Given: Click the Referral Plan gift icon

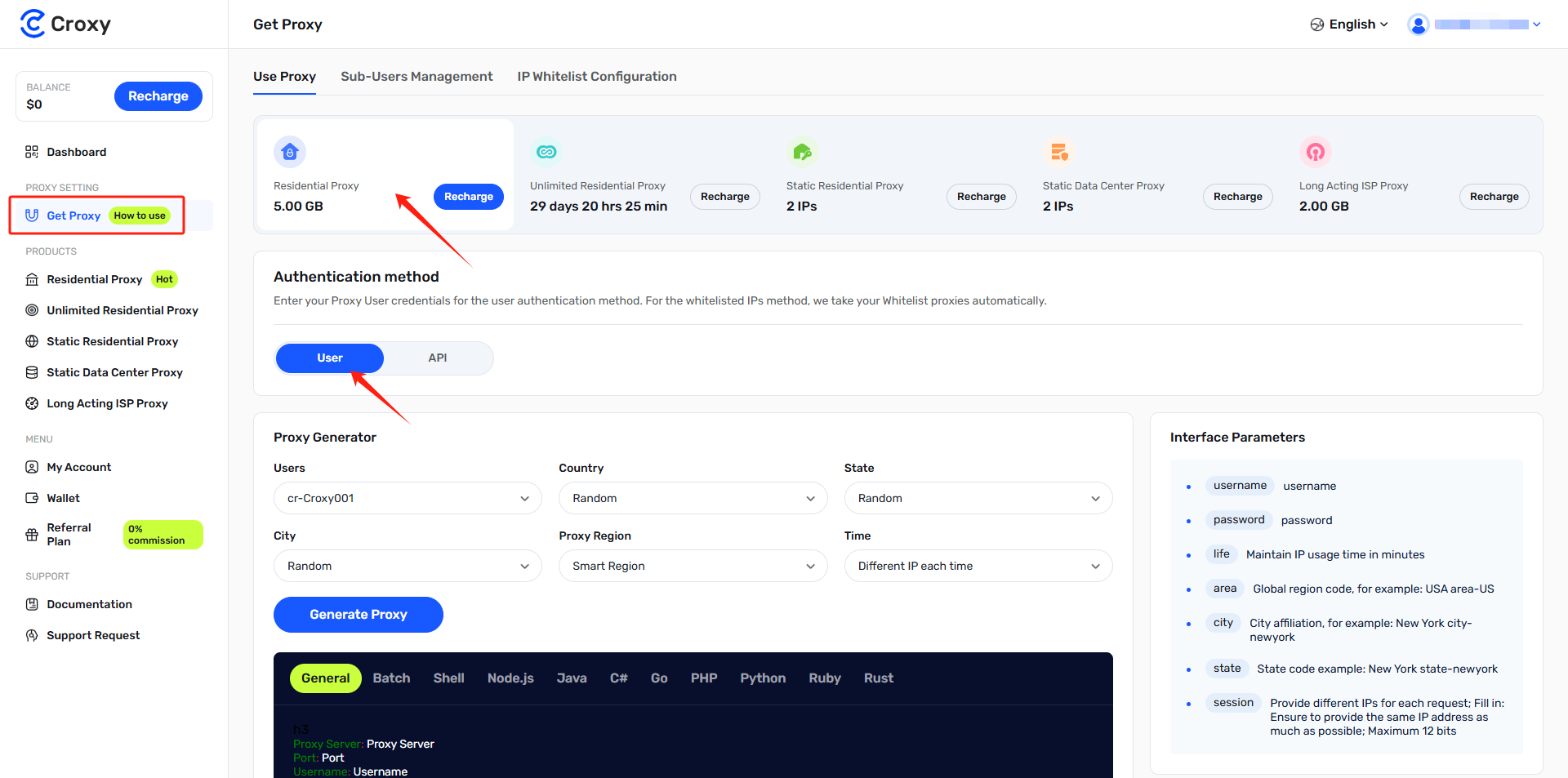Looking at the screenshot, I should (x=32, y=535).
